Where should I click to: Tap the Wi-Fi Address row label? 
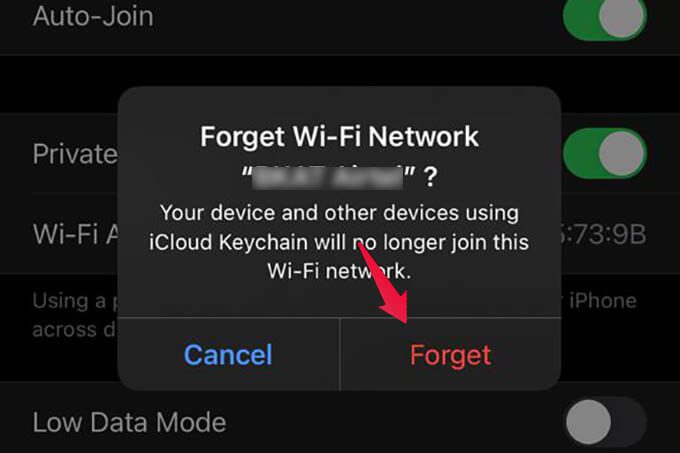click(x=76, y=234)
